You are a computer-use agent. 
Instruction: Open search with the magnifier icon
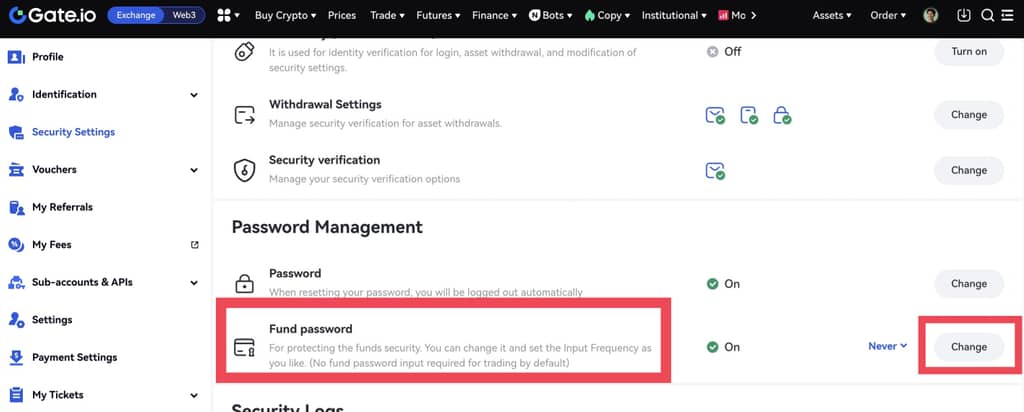[987, 16]
